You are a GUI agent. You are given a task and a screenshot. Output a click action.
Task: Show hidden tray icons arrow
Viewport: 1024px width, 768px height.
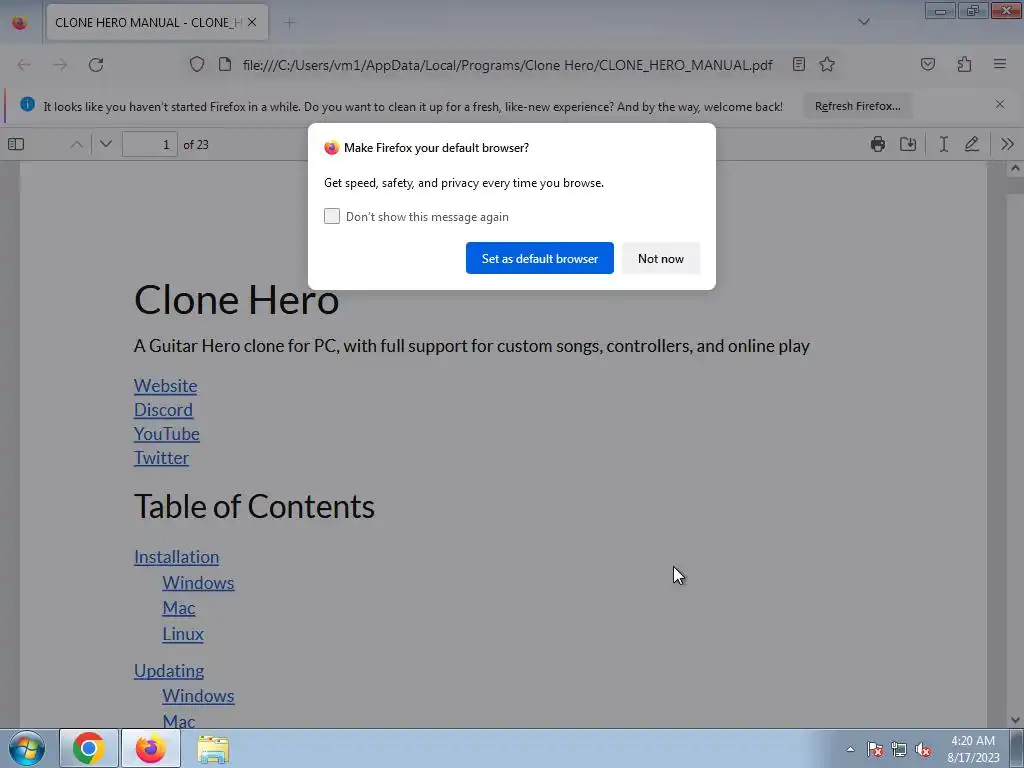pyautogui.click(x=850, y=749)
